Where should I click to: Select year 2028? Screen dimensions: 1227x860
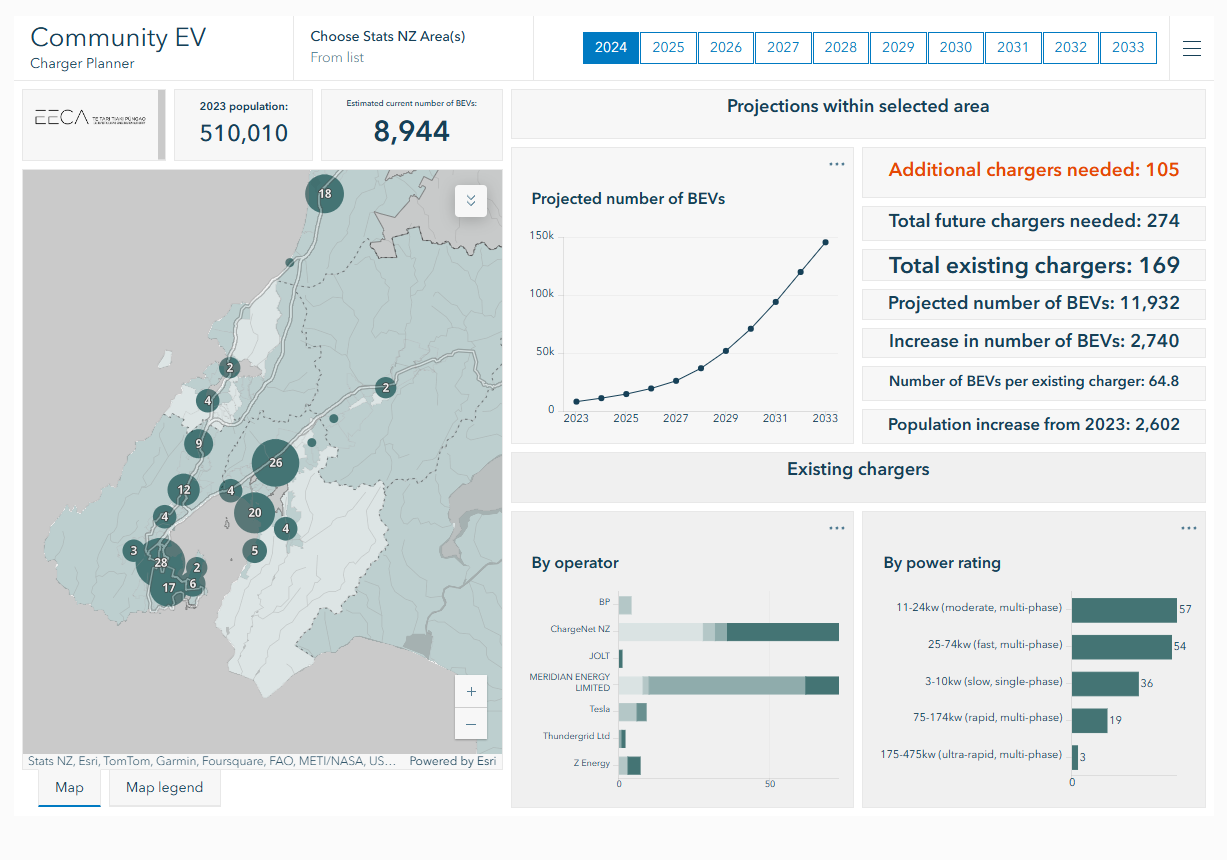pos(841,48)
